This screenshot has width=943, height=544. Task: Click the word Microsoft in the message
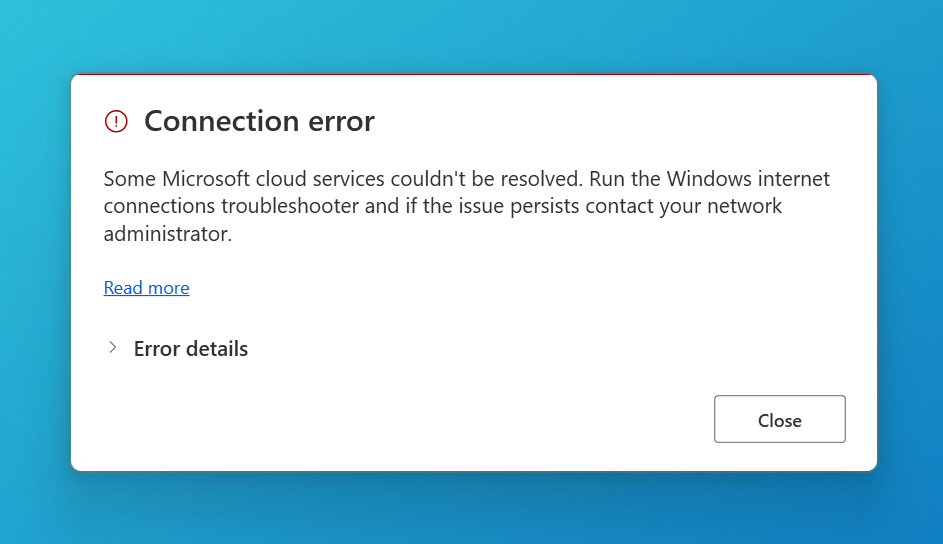[206, 179]
